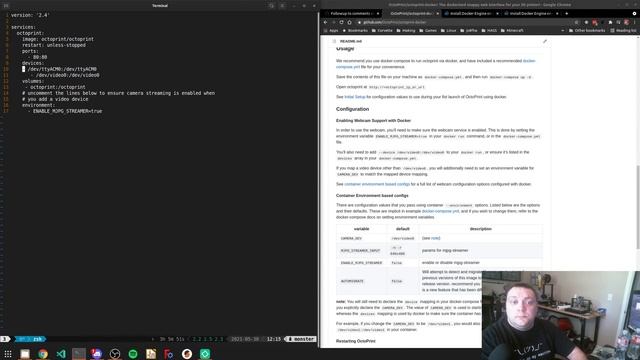The width and height of the screenshot is (640, 360).
Task: Launch Google Chrome from the dock
Action: pyautogui.click(x=43, y=354)
